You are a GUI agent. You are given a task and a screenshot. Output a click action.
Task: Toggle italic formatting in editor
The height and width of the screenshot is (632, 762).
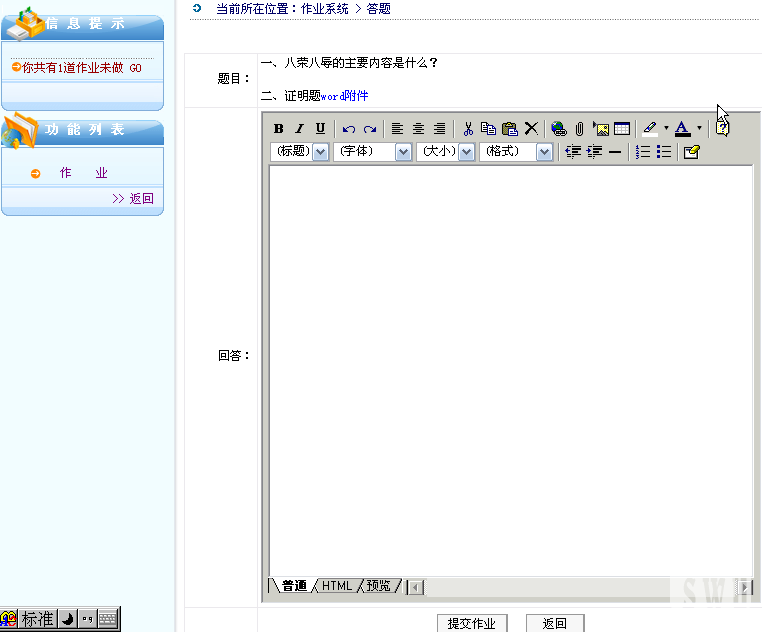(299, 129)
